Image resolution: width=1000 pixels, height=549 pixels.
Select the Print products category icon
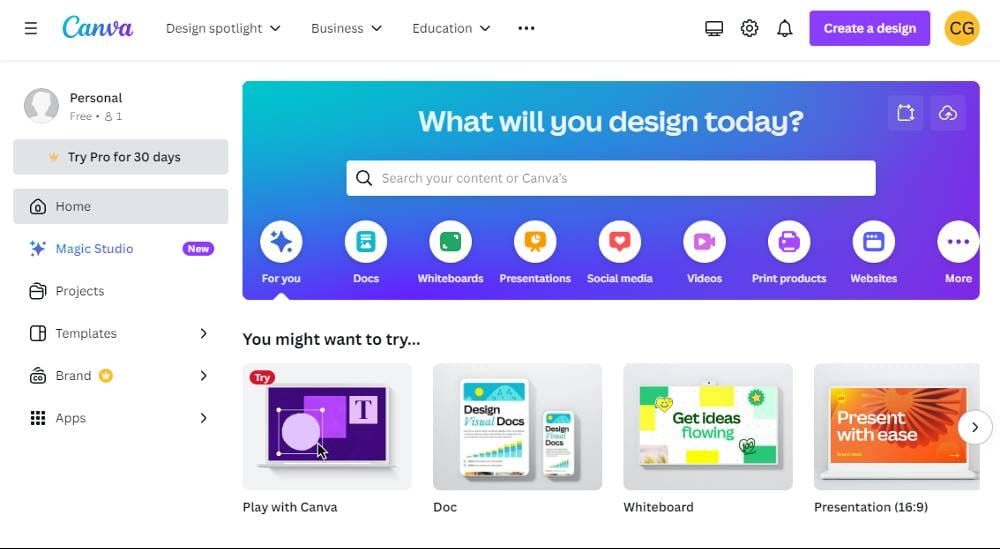pyautogui.click(x=789, y=242)
